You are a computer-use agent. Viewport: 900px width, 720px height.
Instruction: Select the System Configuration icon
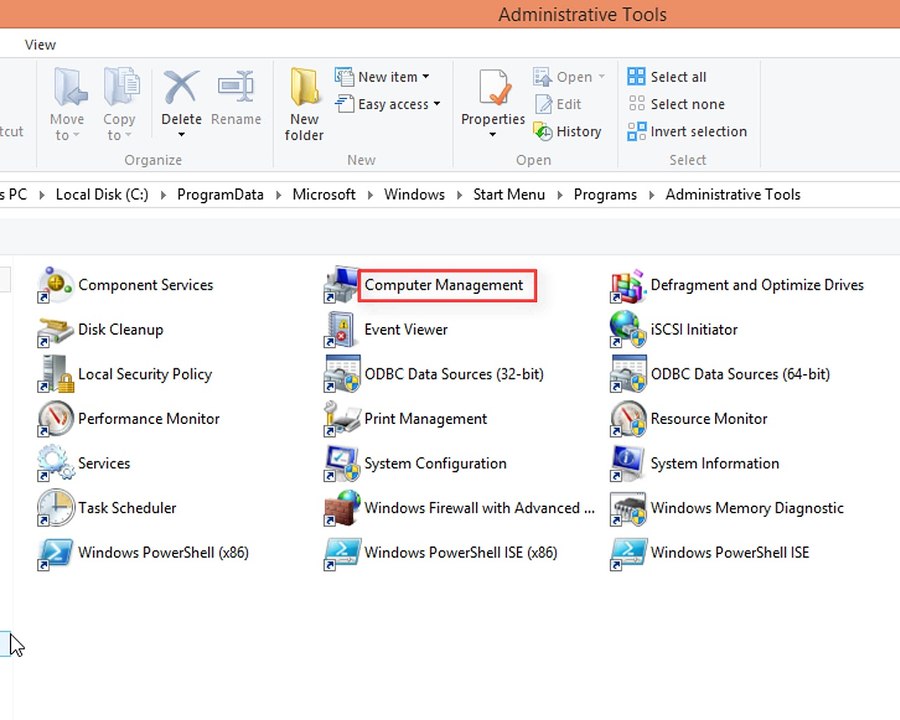click(341, 463)
